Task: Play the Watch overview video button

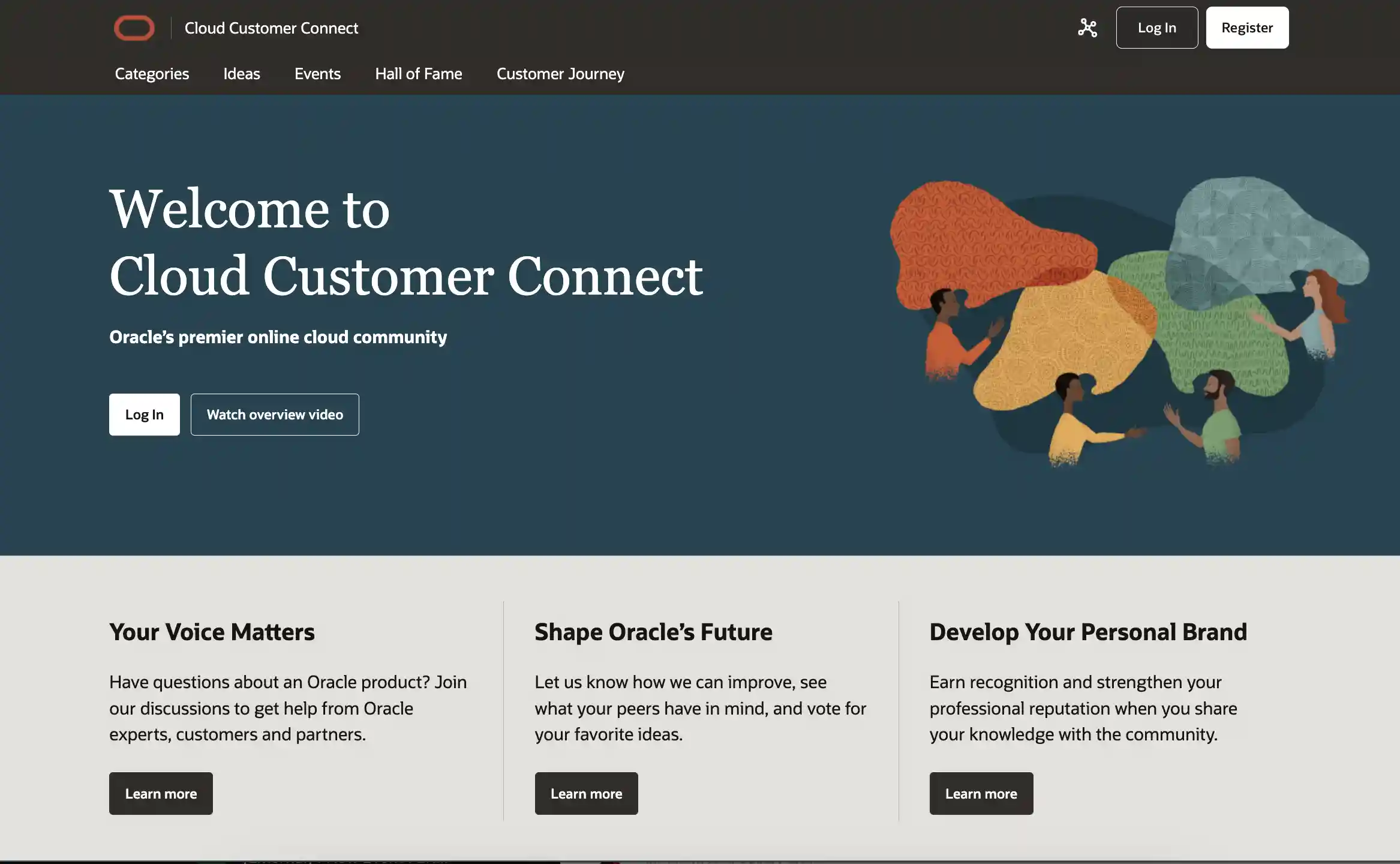Action: point(275,415)
